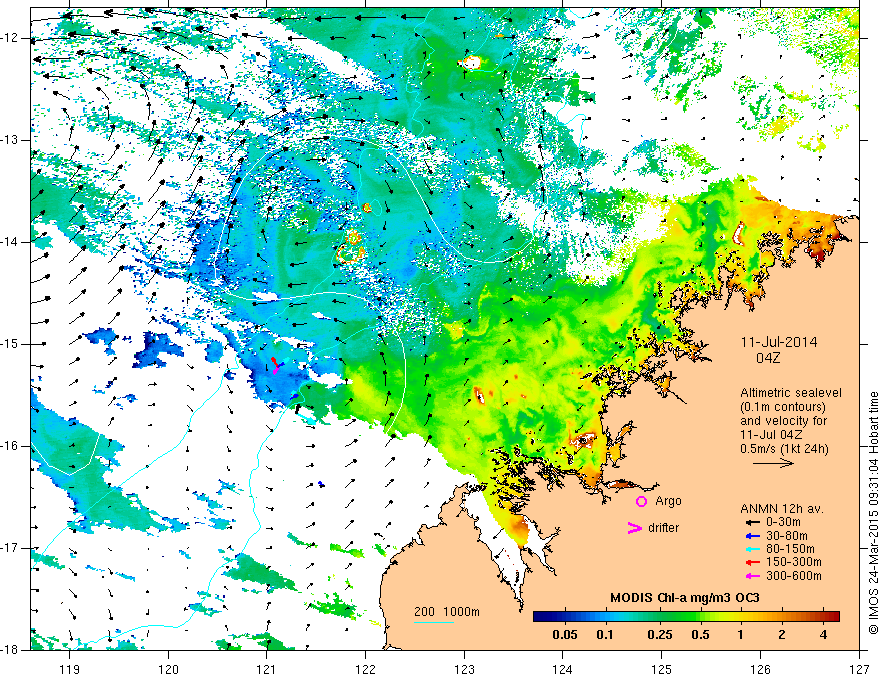880x680 pixels.
Task: Select the magenta 300-600m arrow in legend
Action: pyautogui.click(x=751, y=576)
